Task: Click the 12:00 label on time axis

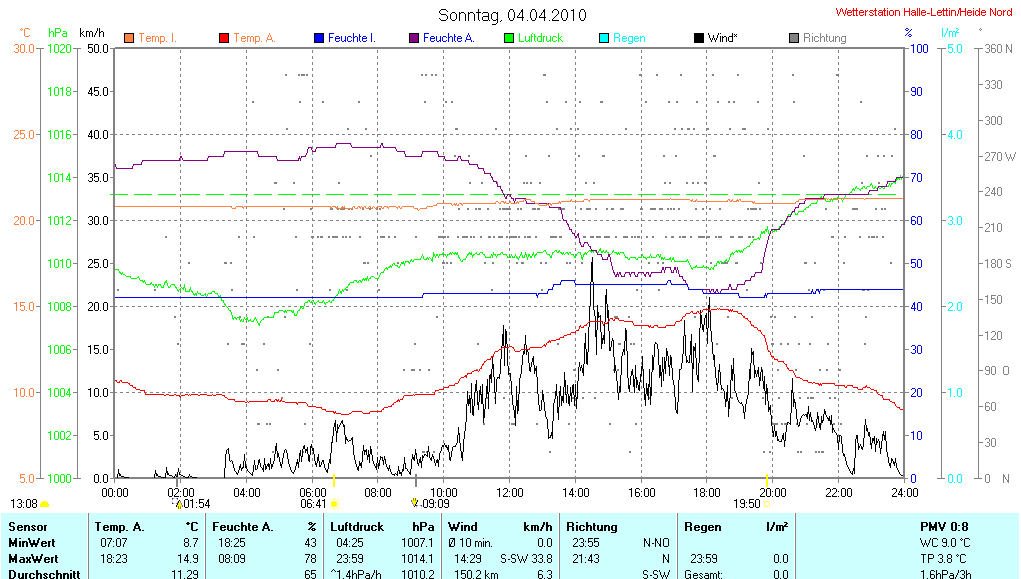Action: tap(509, 492)
